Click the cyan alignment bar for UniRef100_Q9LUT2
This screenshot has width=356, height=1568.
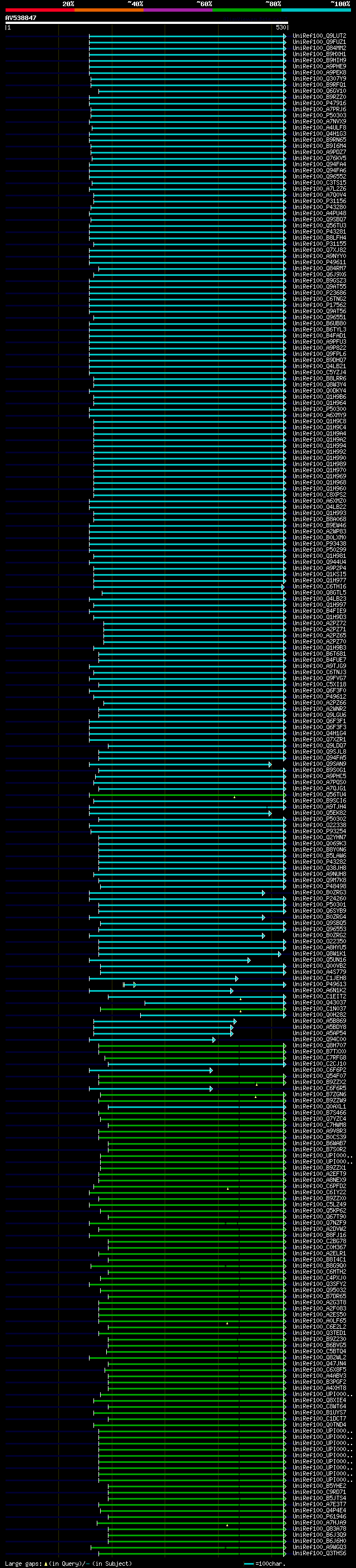tap(187, 36)
